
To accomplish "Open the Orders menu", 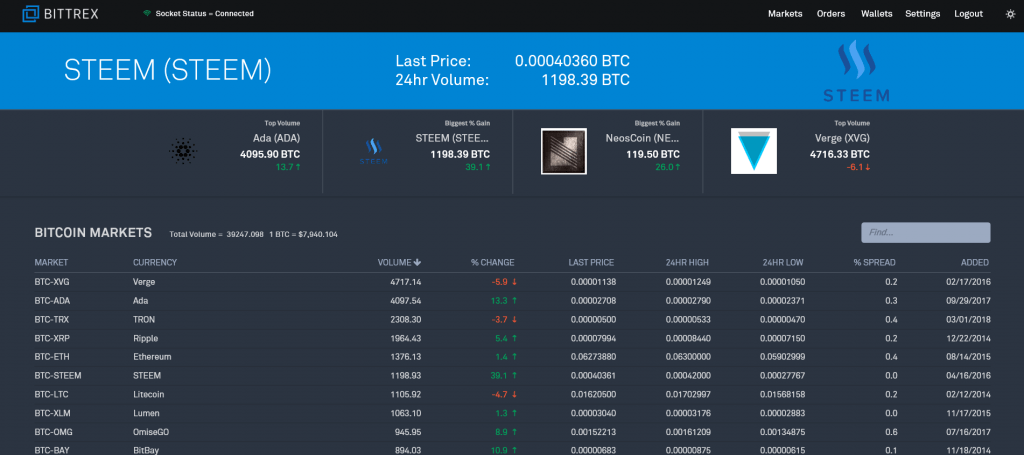I will click(x=832, y=14).
